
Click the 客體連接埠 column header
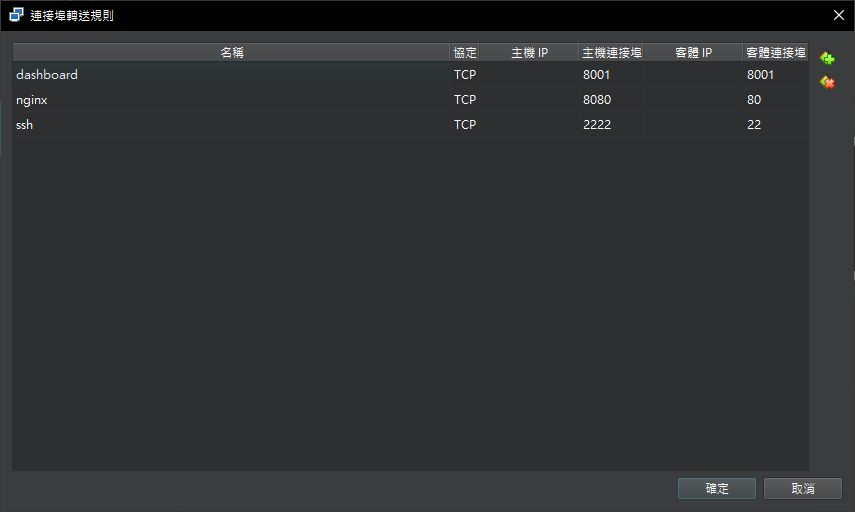[775, 52]
